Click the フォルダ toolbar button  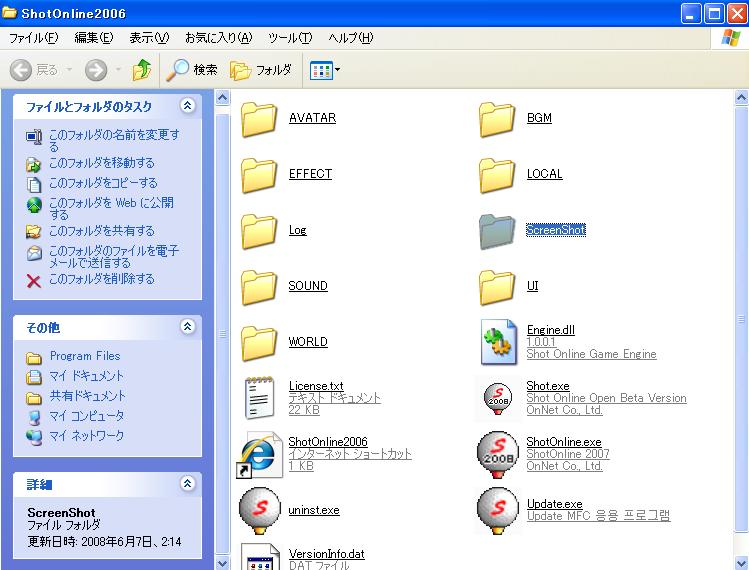pyautogui.click(x=261, y=70)
